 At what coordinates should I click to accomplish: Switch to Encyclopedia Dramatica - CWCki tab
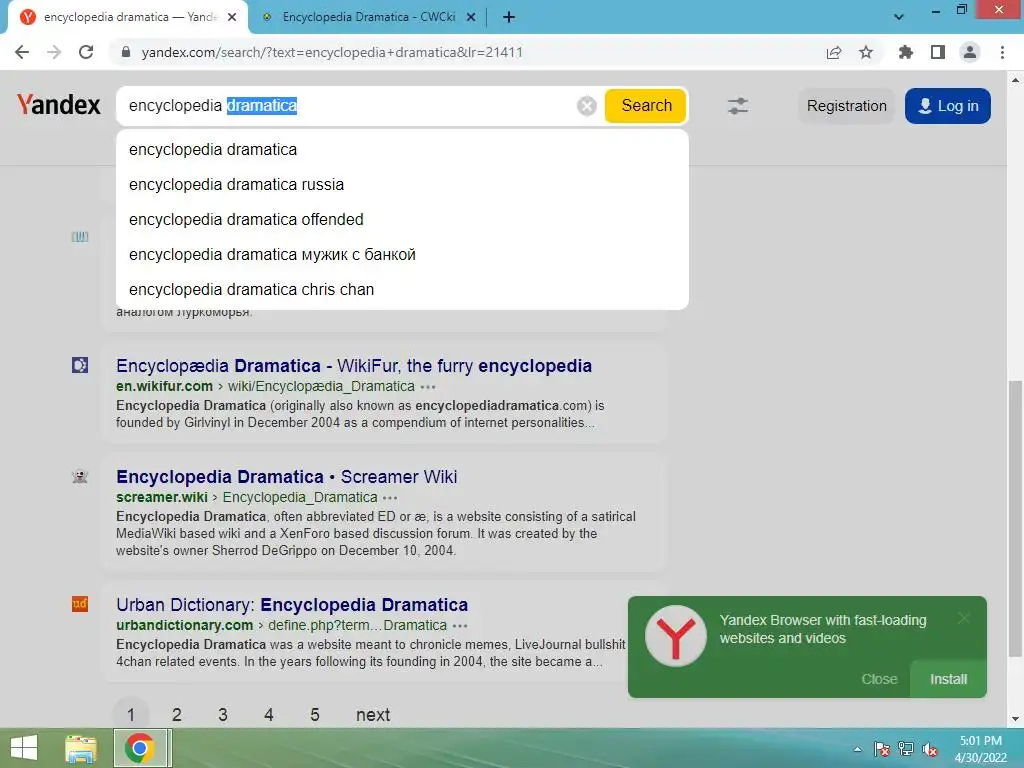368,17
